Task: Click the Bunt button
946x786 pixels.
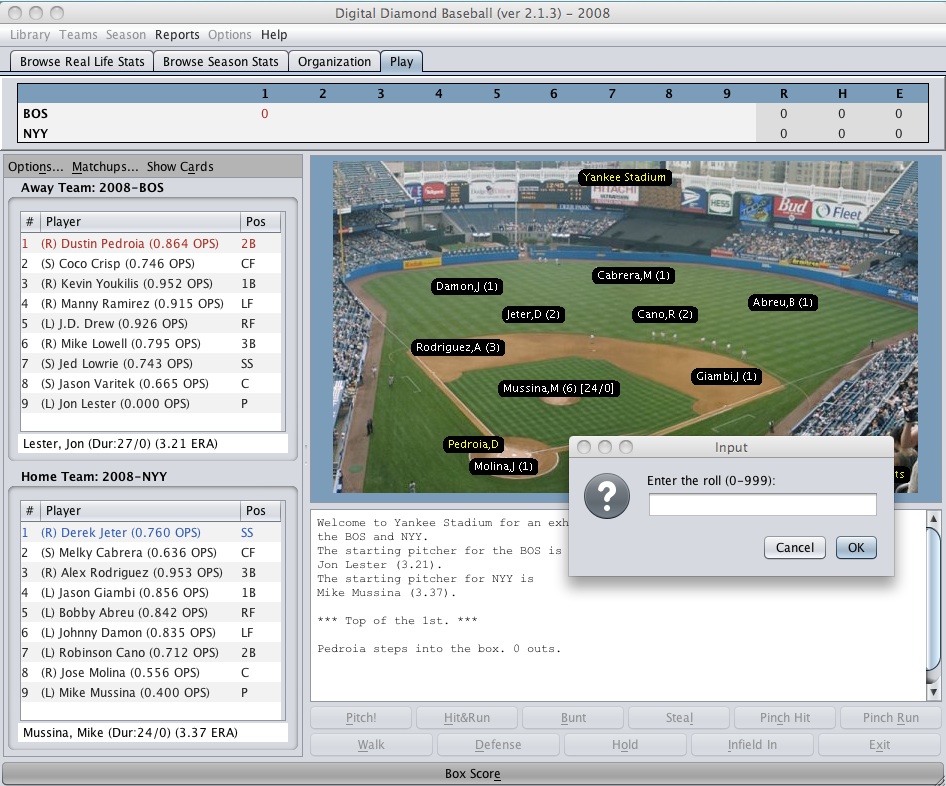Action: coord(573,718)
